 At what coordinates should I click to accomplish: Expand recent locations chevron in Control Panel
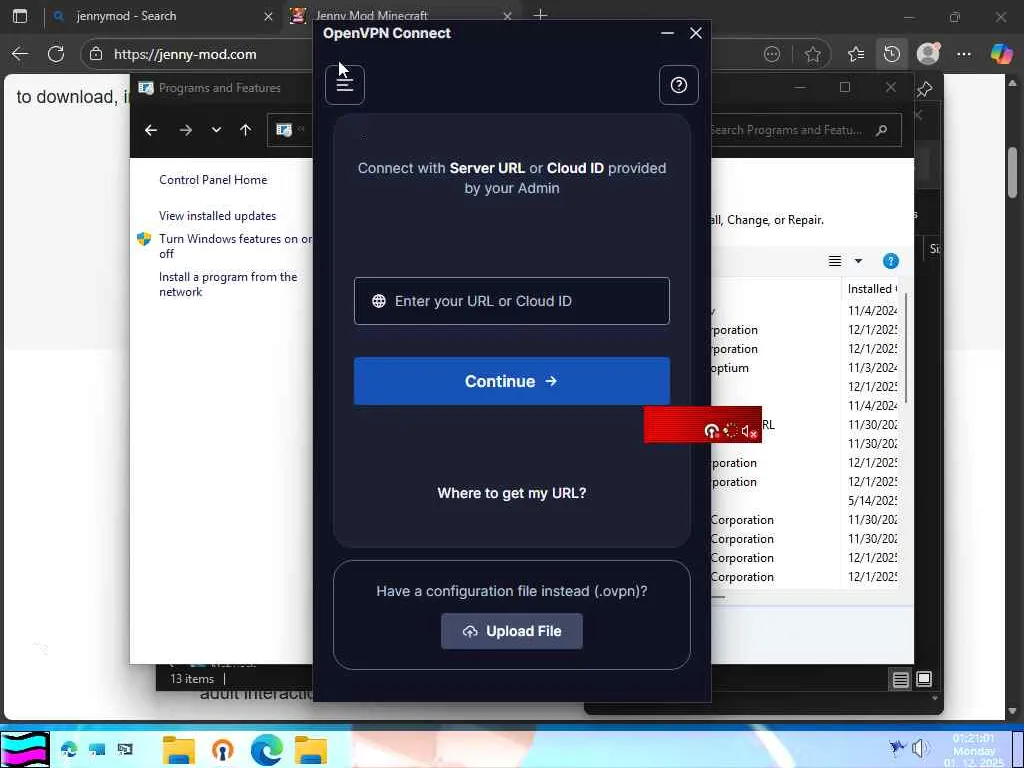pos(216,130)
